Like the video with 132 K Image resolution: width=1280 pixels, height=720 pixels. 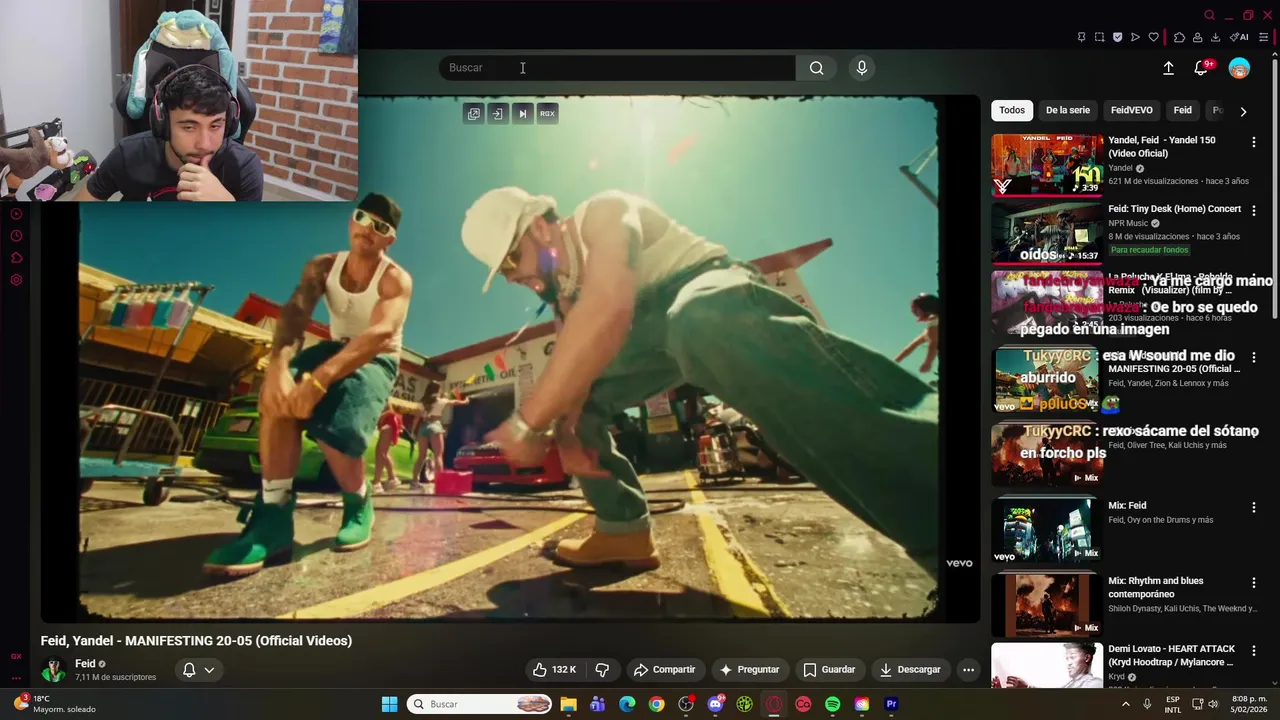[x=554, y=669]
